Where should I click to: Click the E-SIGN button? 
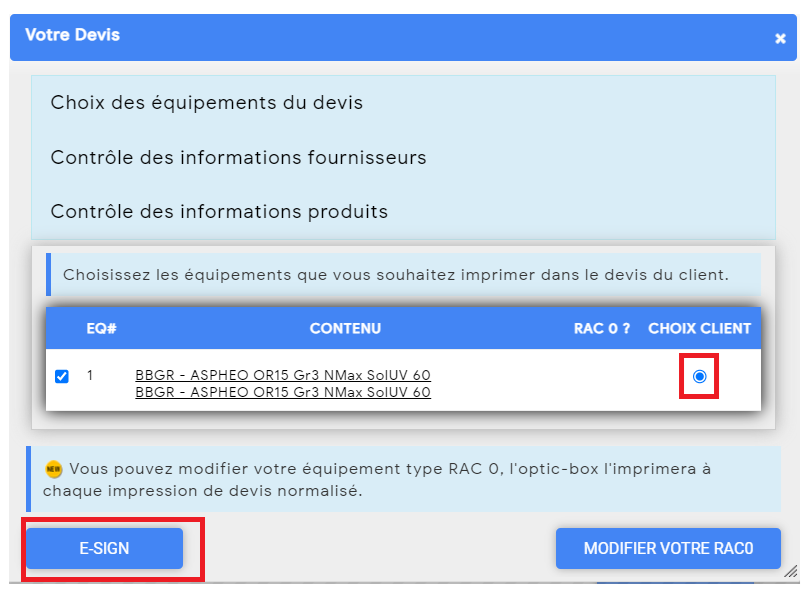click(x=104, y=548)
